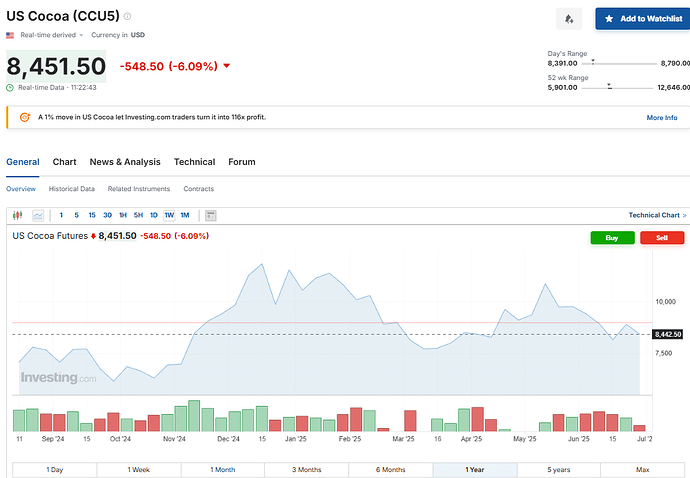Viewport: 690px width, 478px height.
Task: Expand the Real-time derived dropdown
Action: (x=52, y=35)
